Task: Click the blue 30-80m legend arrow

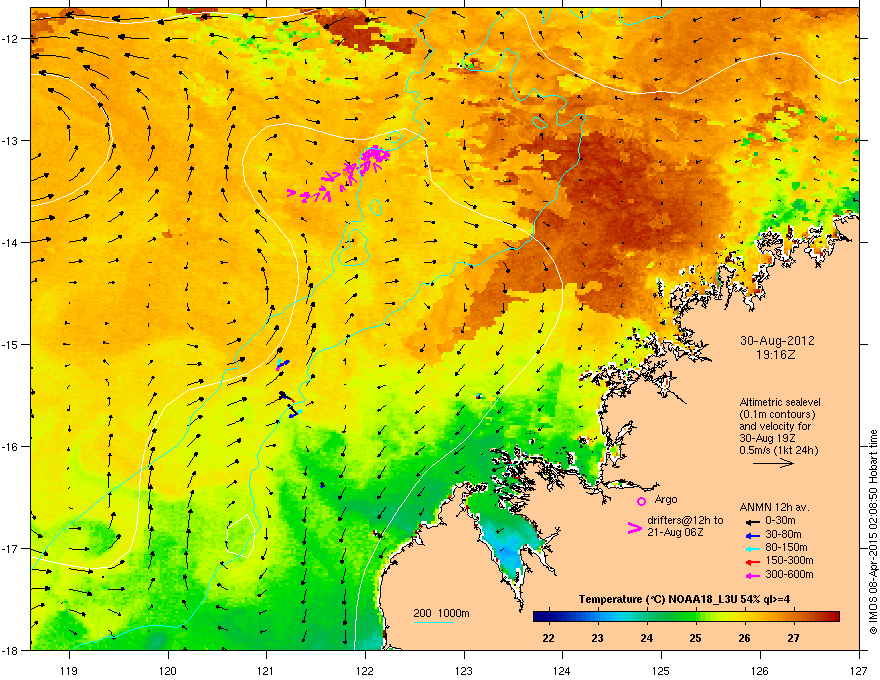Action: pyautogui.click(x=752, y=536)
